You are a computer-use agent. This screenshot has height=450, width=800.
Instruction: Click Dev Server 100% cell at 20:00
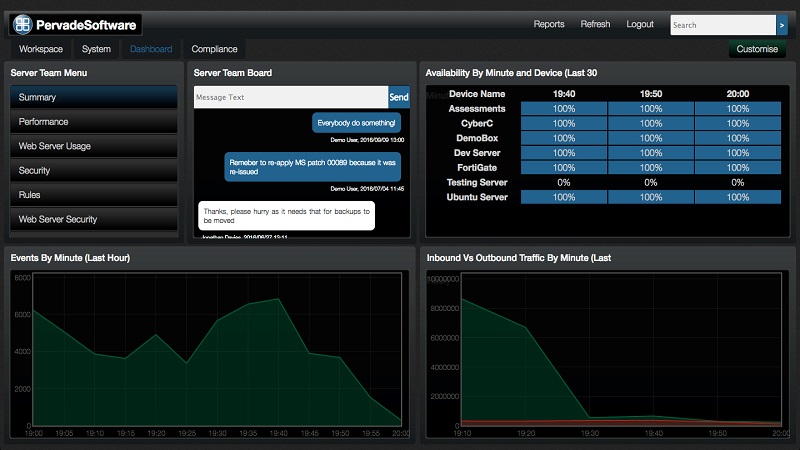point(738,153)
